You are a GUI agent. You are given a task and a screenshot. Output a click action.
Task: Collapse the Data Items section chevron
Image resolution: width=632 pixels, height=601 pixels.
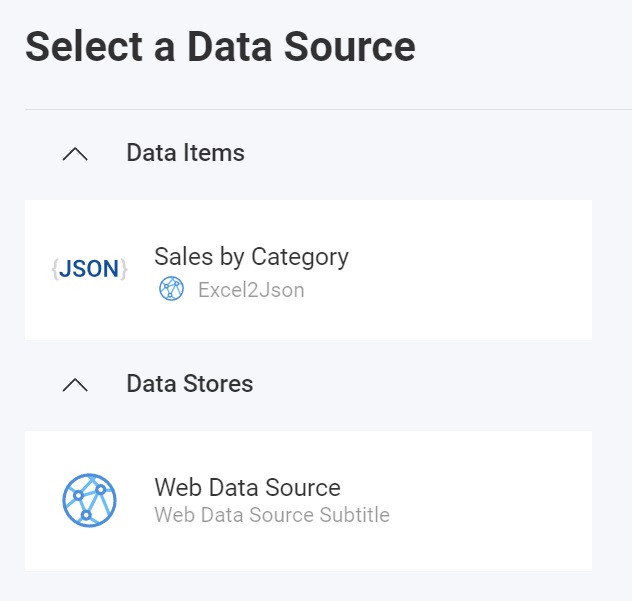point(75,153)
